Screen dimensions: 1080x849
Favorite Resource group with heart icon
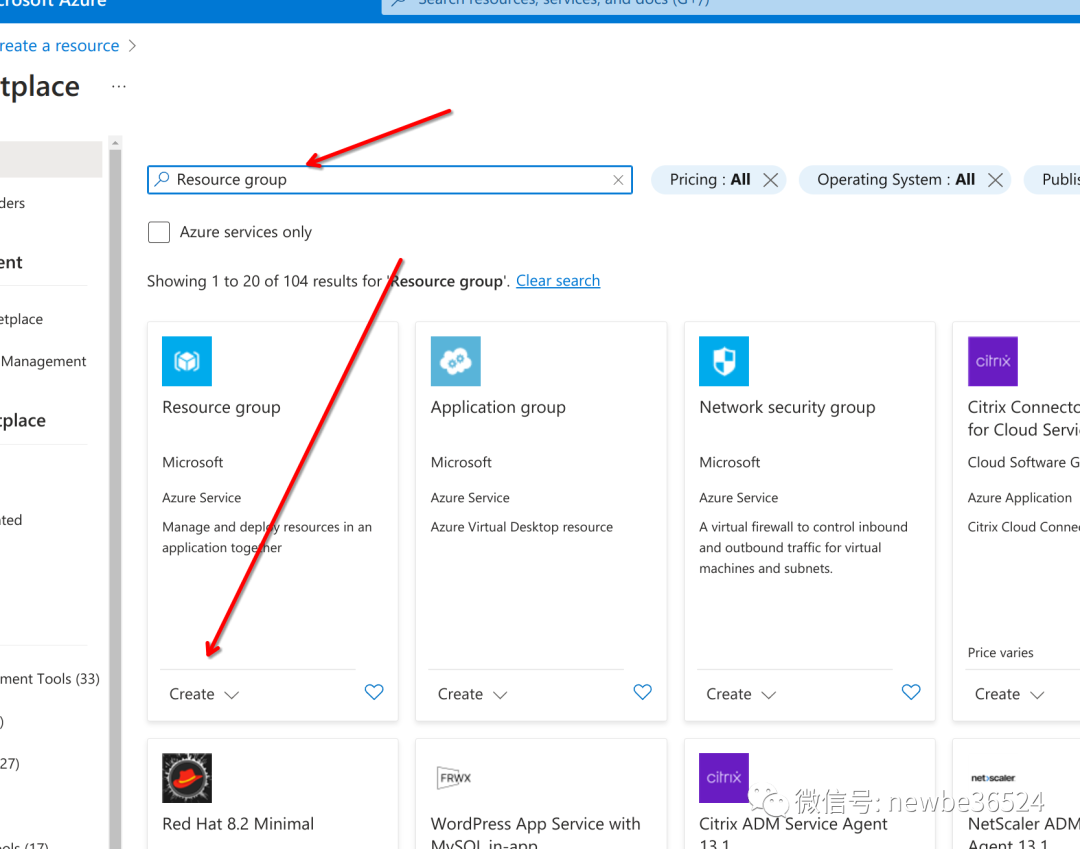(x=374, y=692)
